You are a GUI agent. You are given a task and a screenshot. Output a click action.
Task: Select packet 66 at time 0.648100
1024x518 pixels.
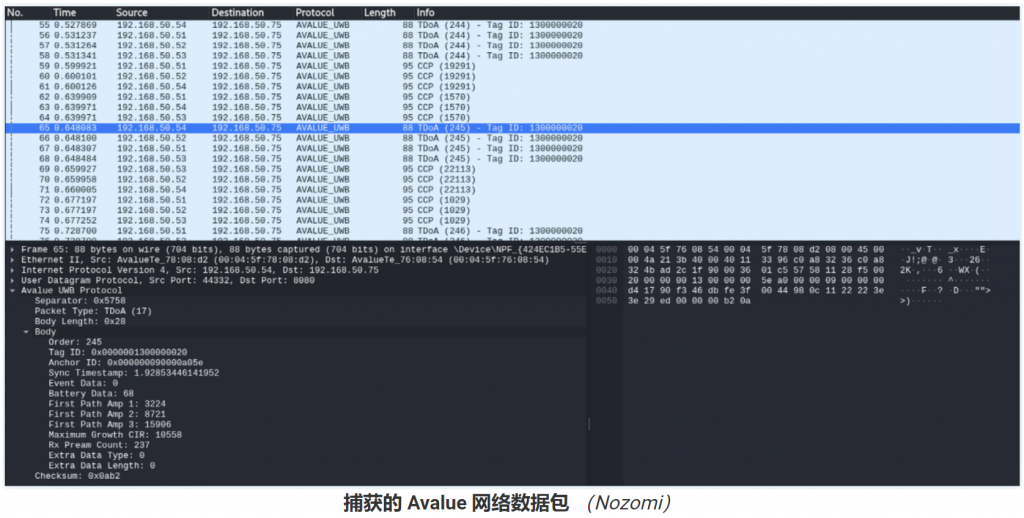513,138
